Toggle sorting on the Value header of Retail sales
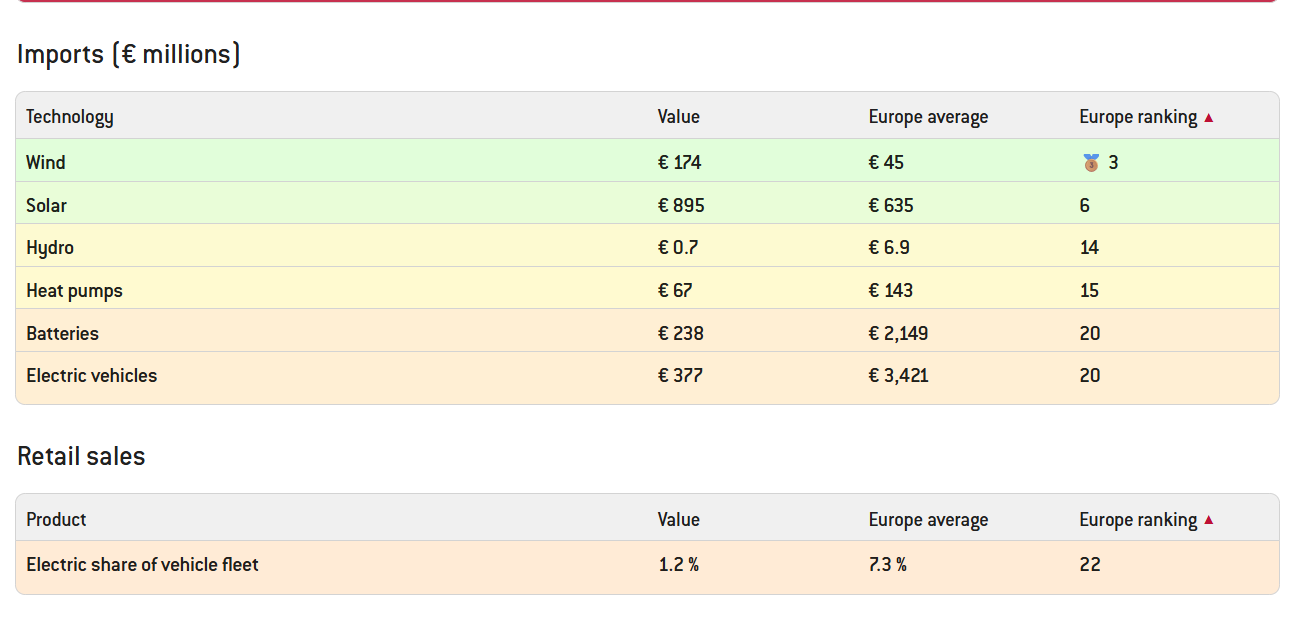This screenshot has width=1309, height=621. (x=679, y=519)
